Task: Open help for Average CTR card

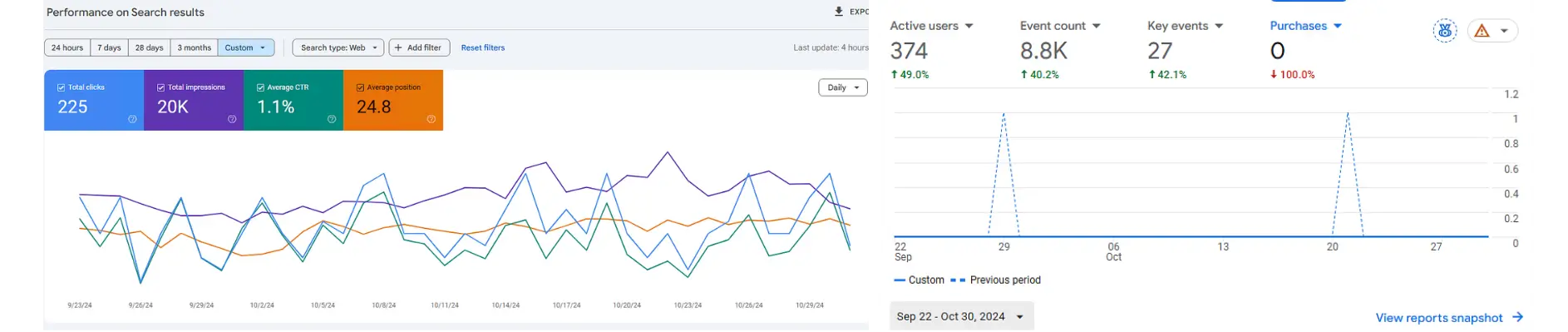Action: 332,119
